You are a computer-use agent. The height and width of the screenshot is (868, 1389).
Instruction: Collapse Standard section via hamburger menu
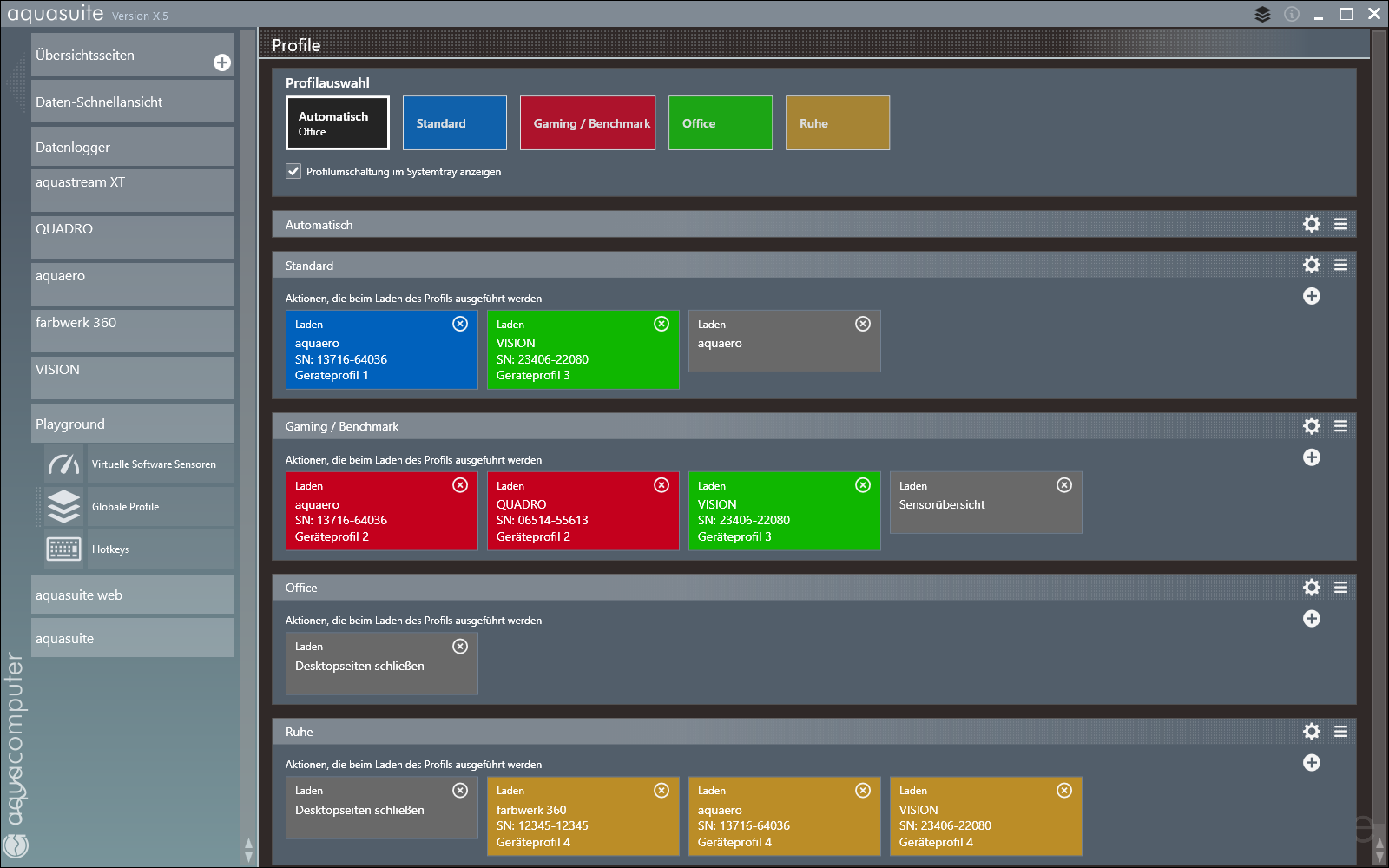coord(1341,265)
